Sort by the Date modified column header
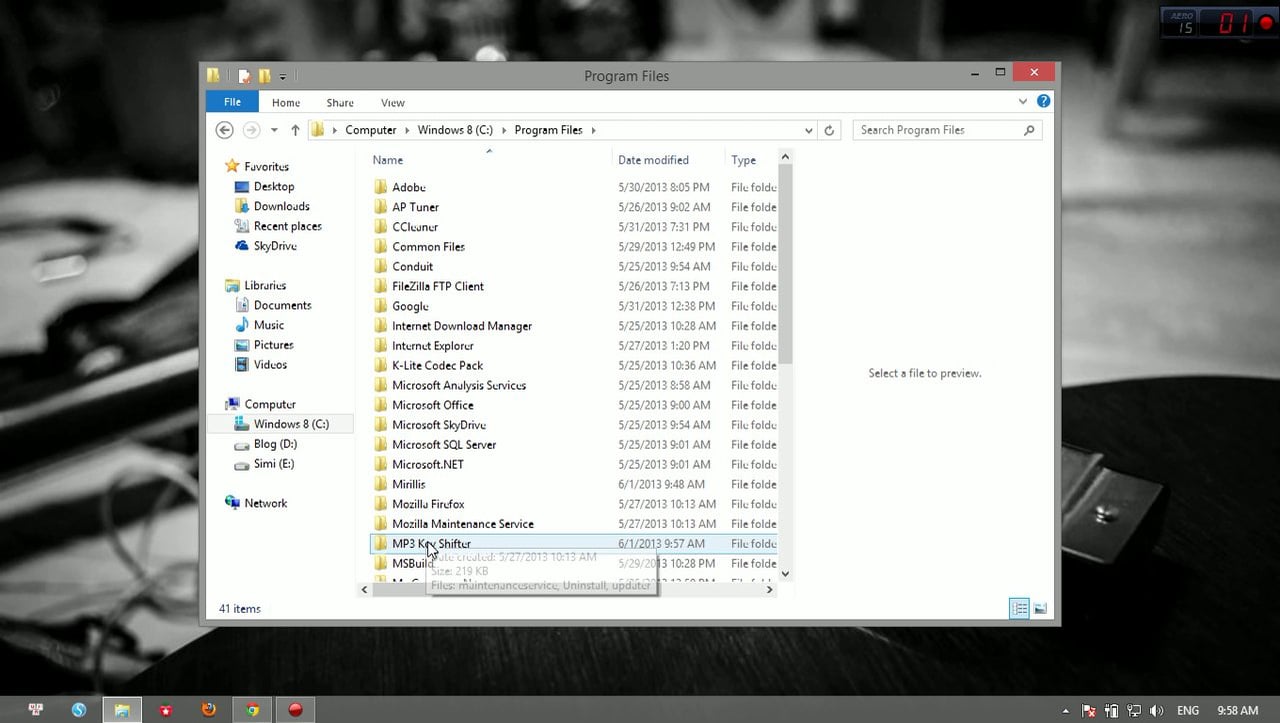Viewport: 1280px width, 723px height. 653,160
